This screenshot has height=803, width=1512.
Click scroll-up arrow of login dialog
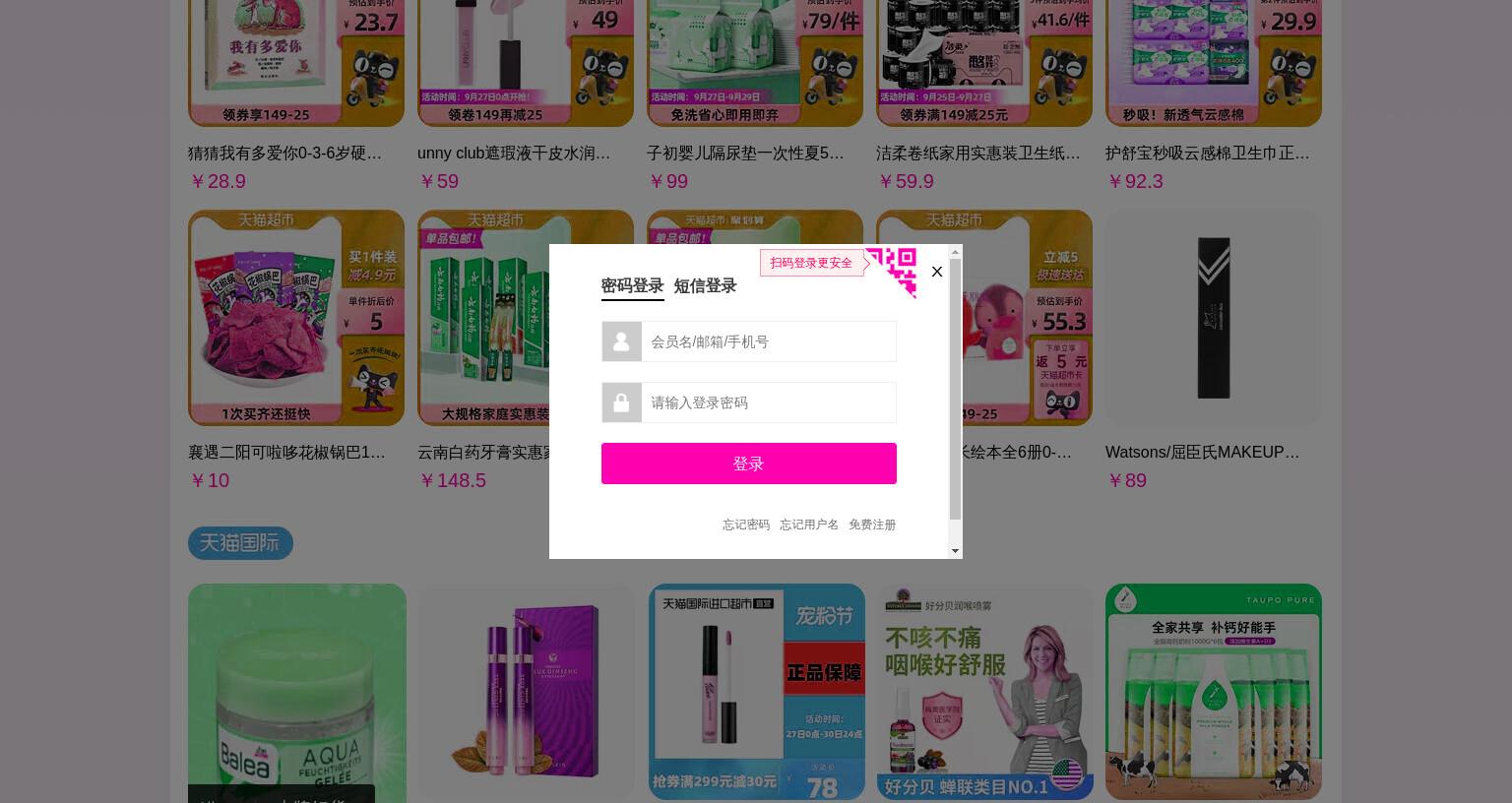(x=955, y=252)
